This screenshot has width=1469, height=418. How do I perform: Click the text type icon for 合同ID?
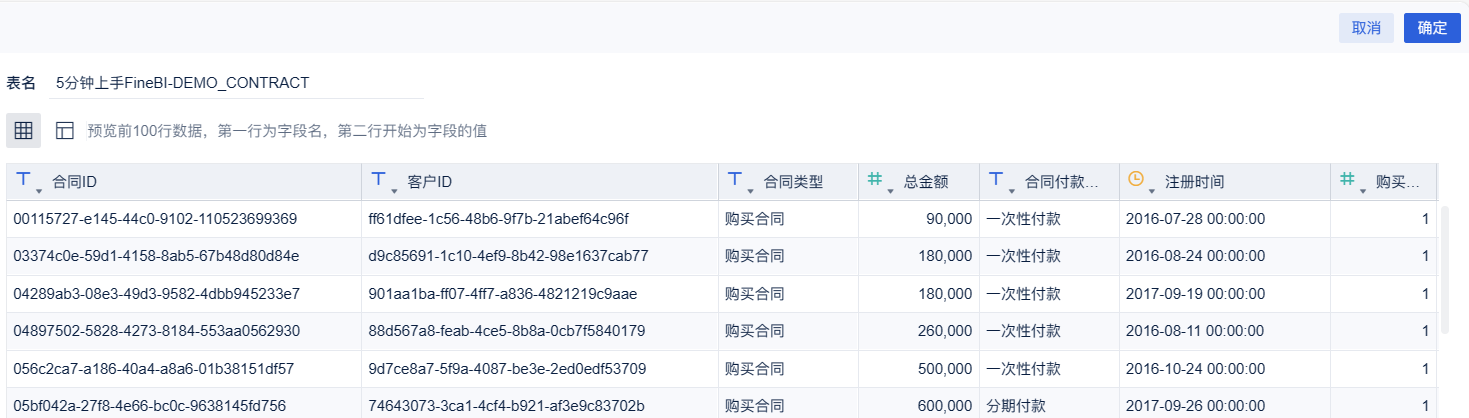point(24,180)
